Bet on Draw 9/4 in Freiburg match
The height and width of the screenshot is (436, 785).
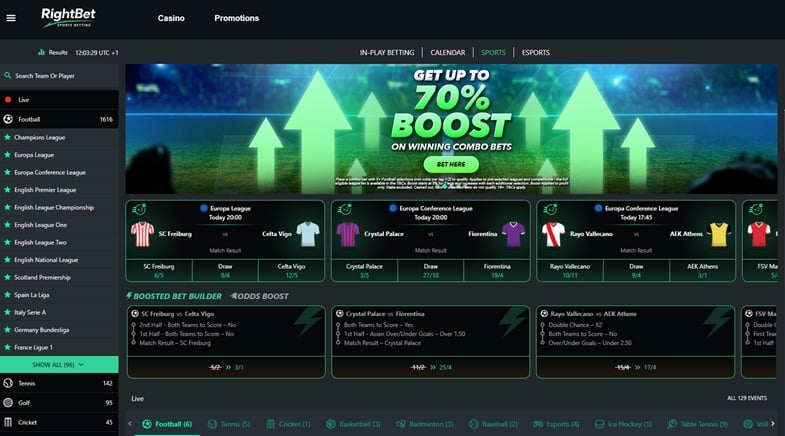pos(225,271)
